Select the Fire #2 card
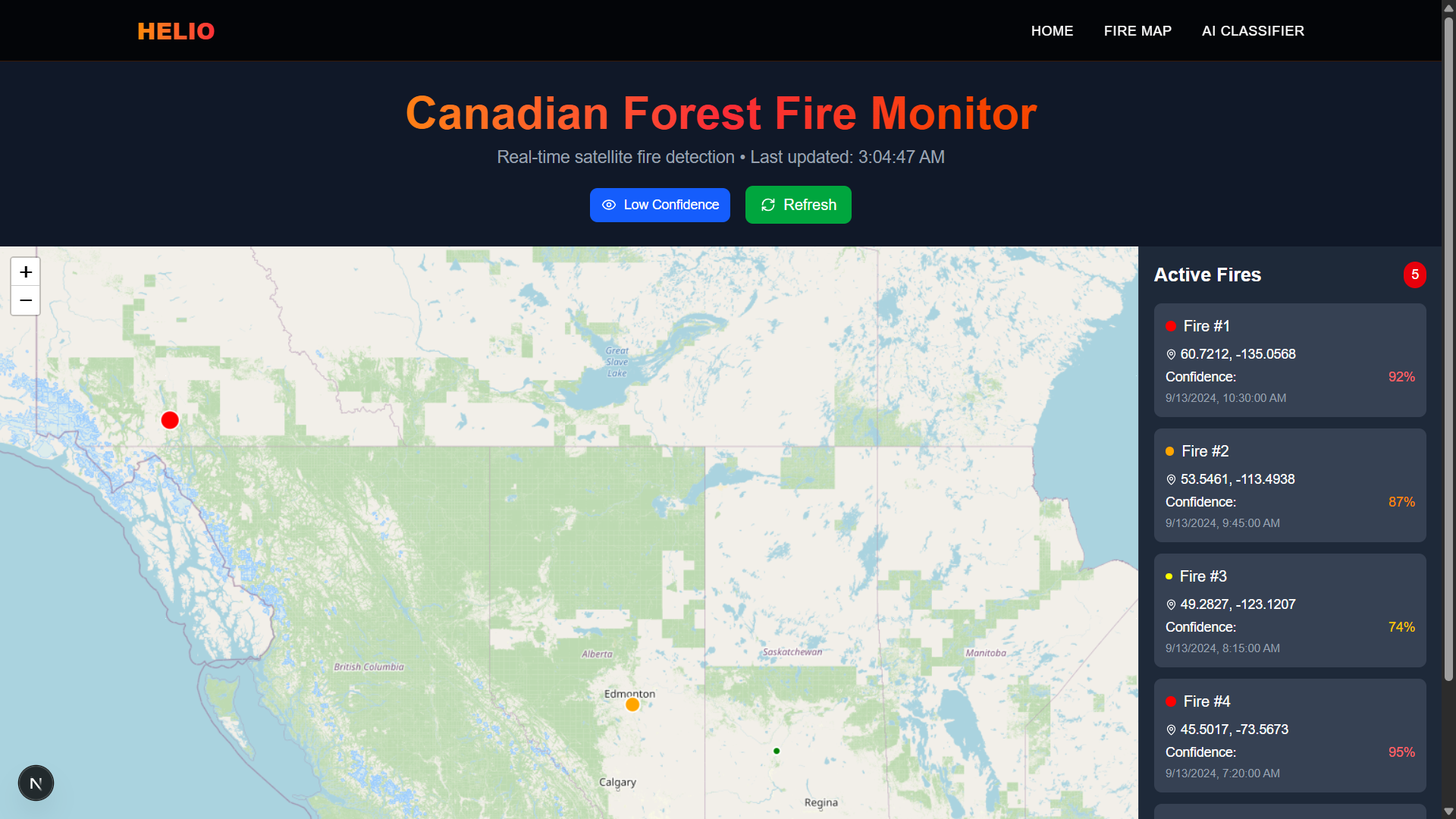Viewport: 1456px width, 819px height. click(x=1289, y=485)
